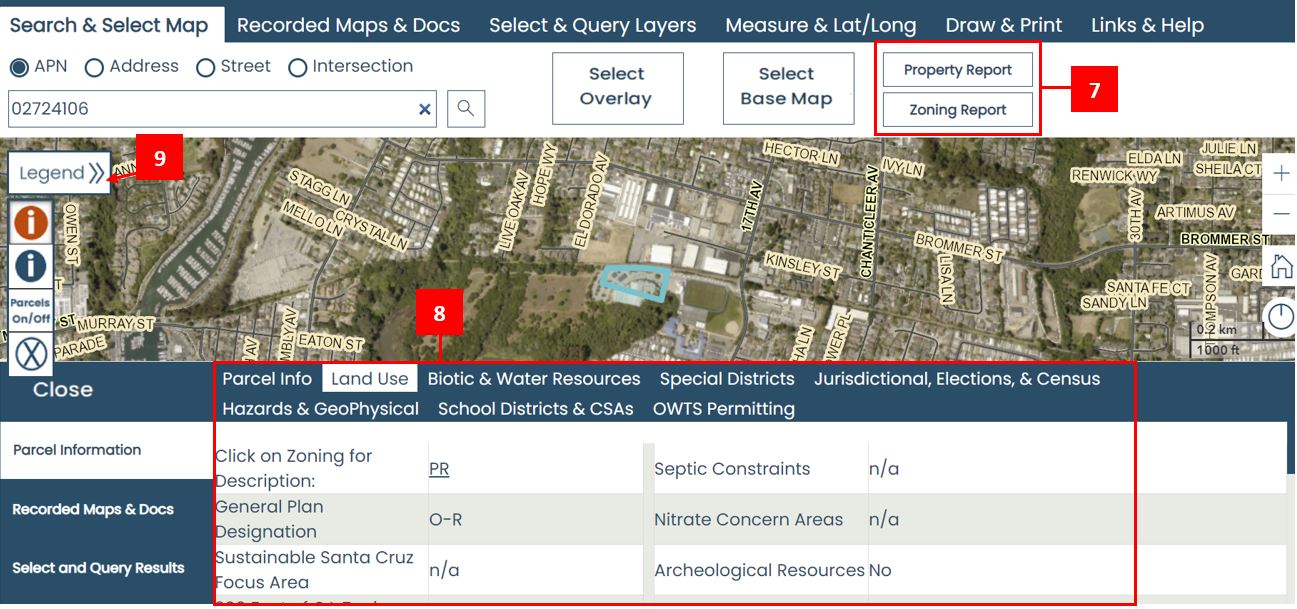Open the Select Base Map button
This screenshot has height=609, width=1297.
point(788,88)
